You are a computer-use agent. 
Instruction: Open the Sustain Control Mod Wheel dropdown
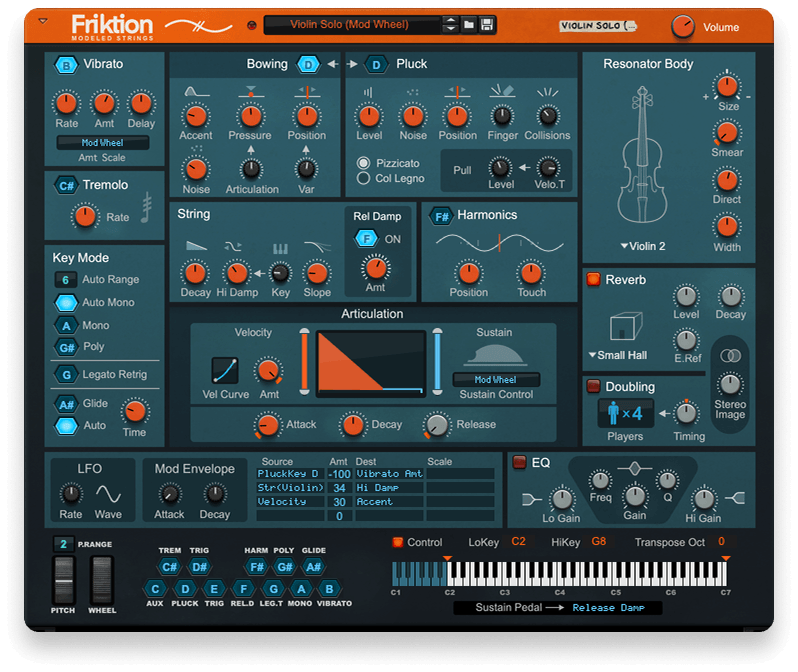coord(496,380)
